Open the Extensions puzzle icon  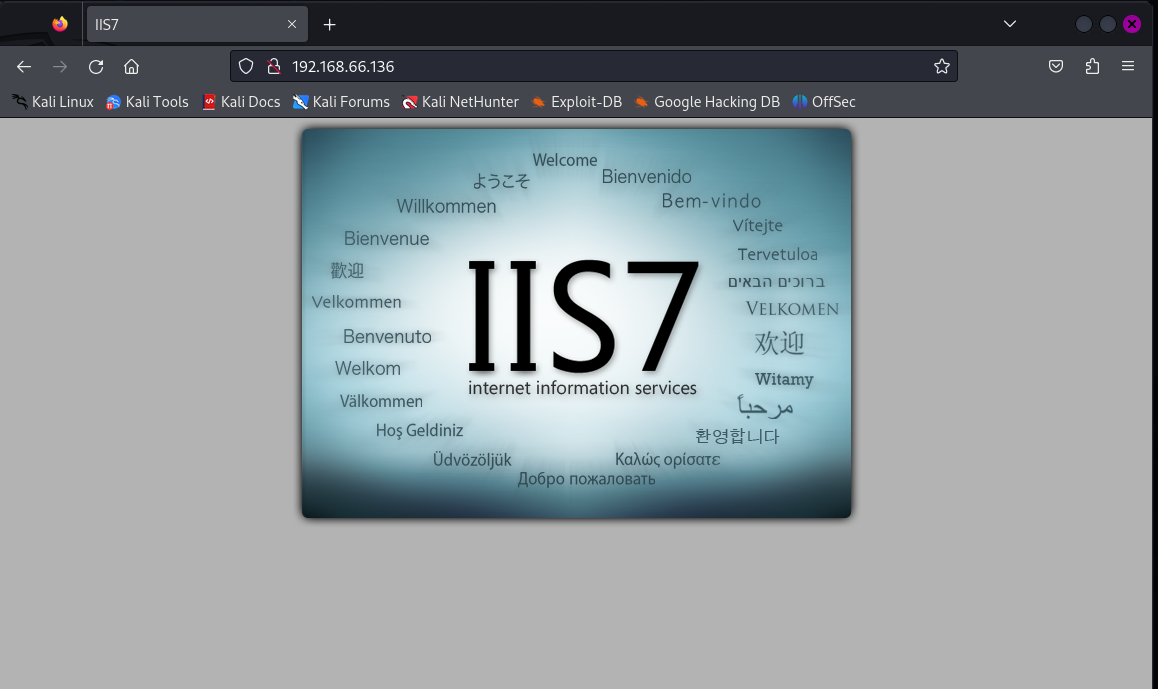1092,66
